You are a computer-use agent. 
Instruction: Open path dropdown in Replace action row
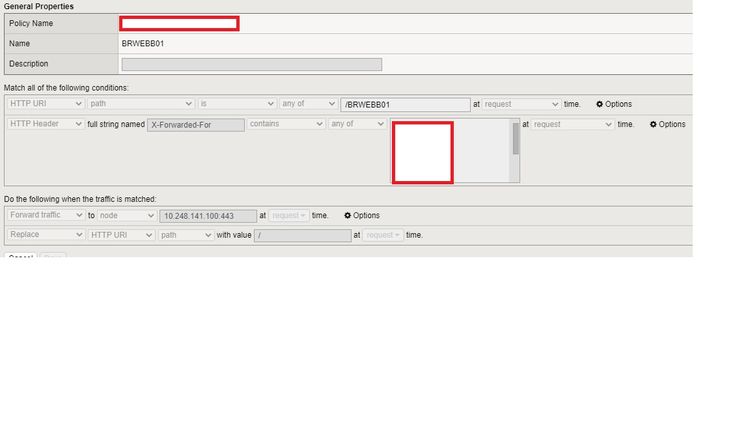point(186,235)
